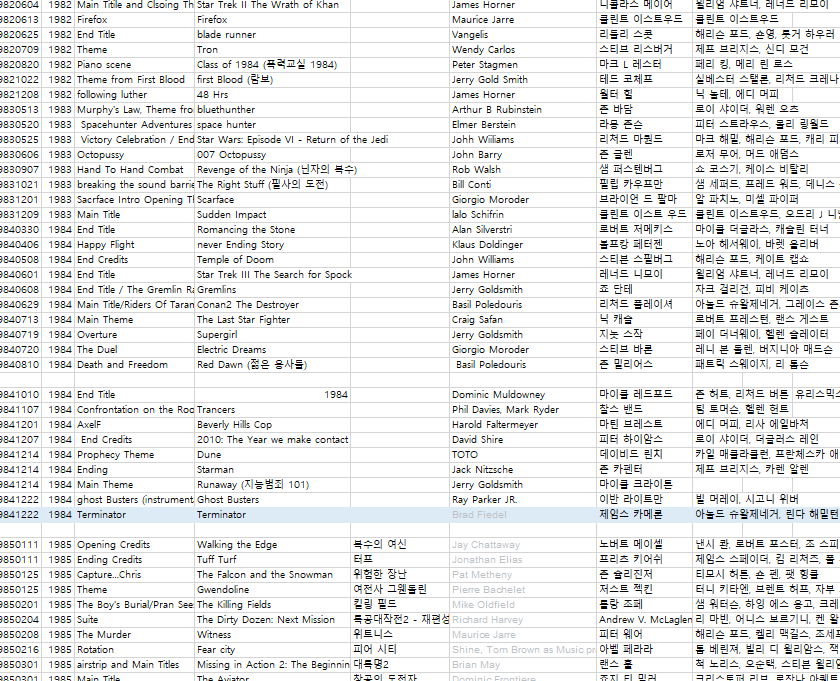Image resolution: width=840 pixels, height=681 pixels.
Task: Click the 'Conan2 The Destroyer' movie cell
Action: click(x=272, y=305)
